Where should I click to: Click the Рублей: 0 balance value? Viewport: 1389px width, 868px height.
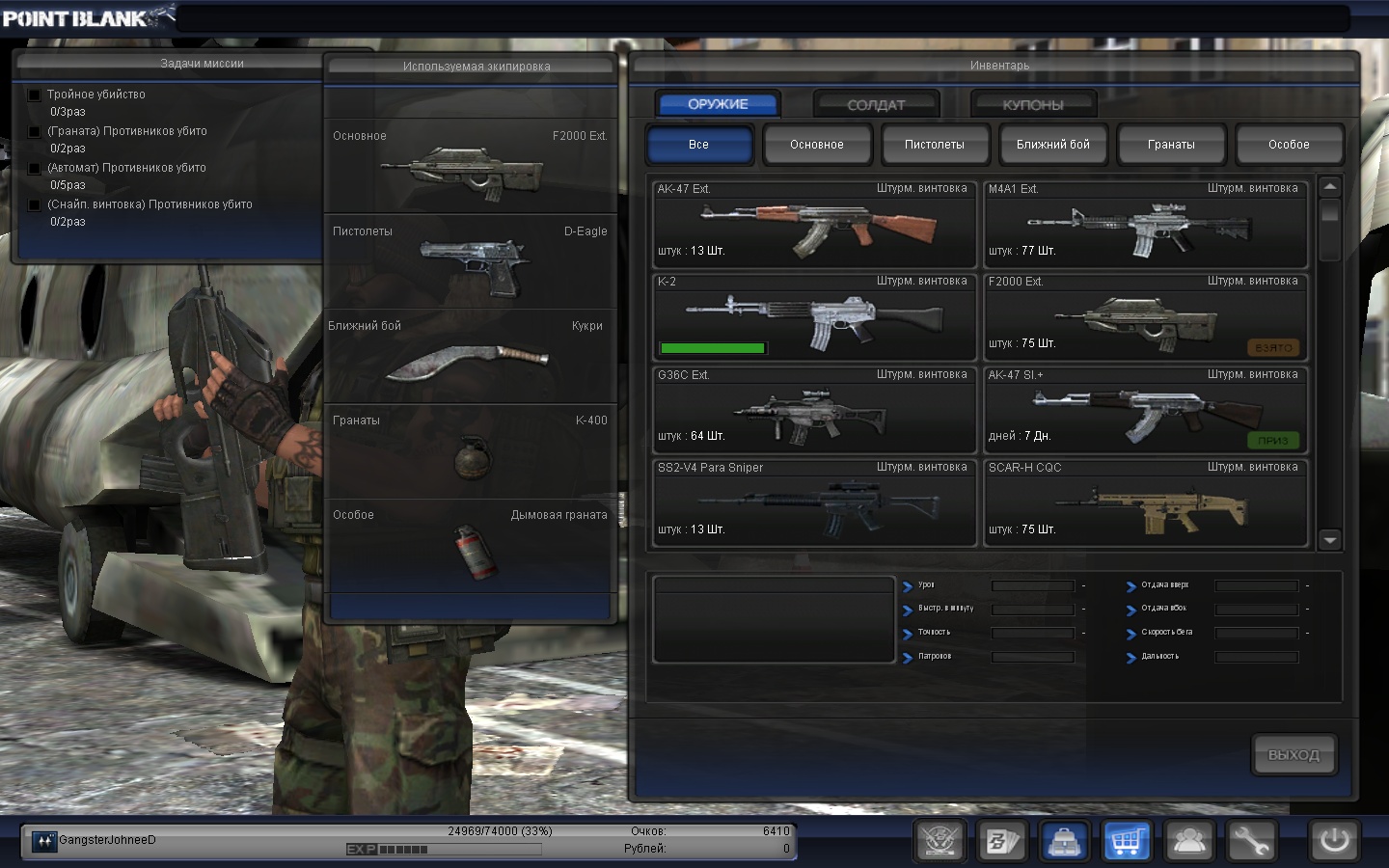coord(786,849)
